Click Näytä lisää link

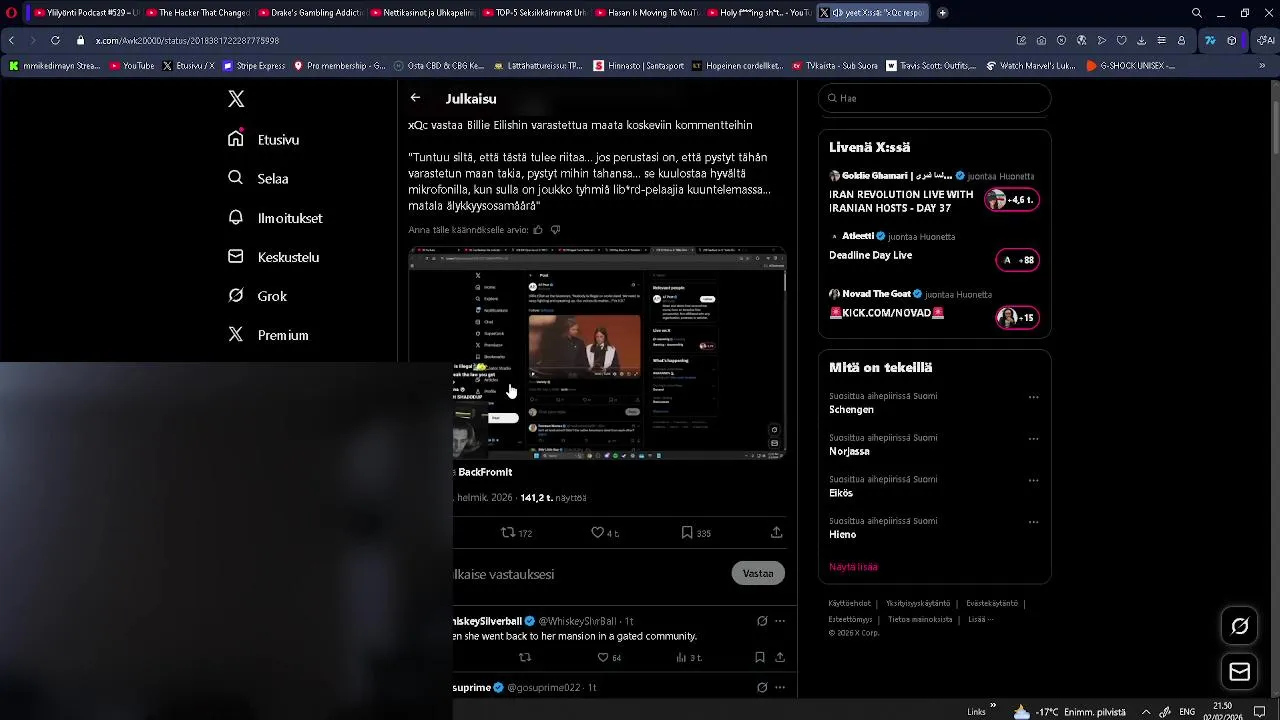point(853,567)
